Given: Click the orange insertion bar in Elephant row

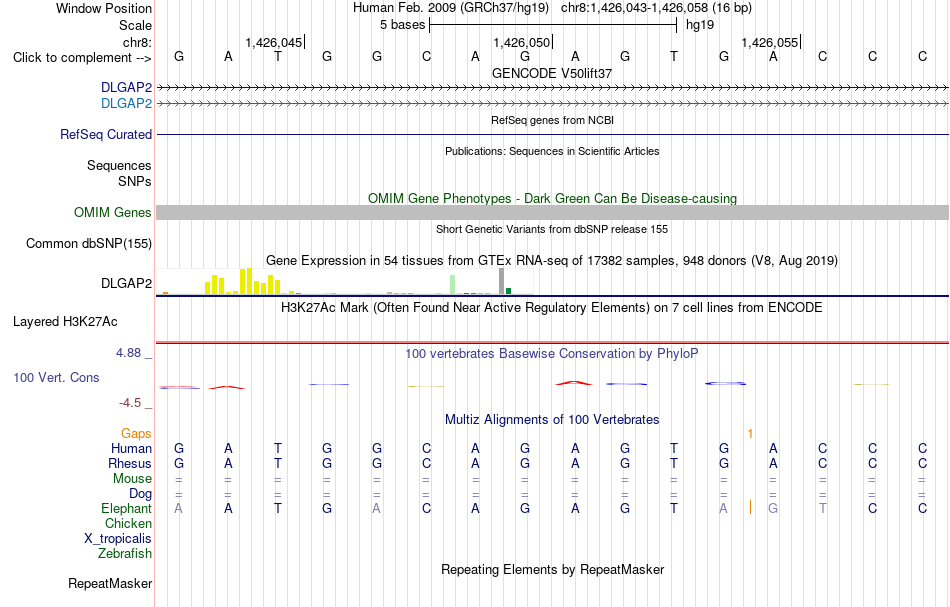Looking at the screenshot, I should pos(751,508).
